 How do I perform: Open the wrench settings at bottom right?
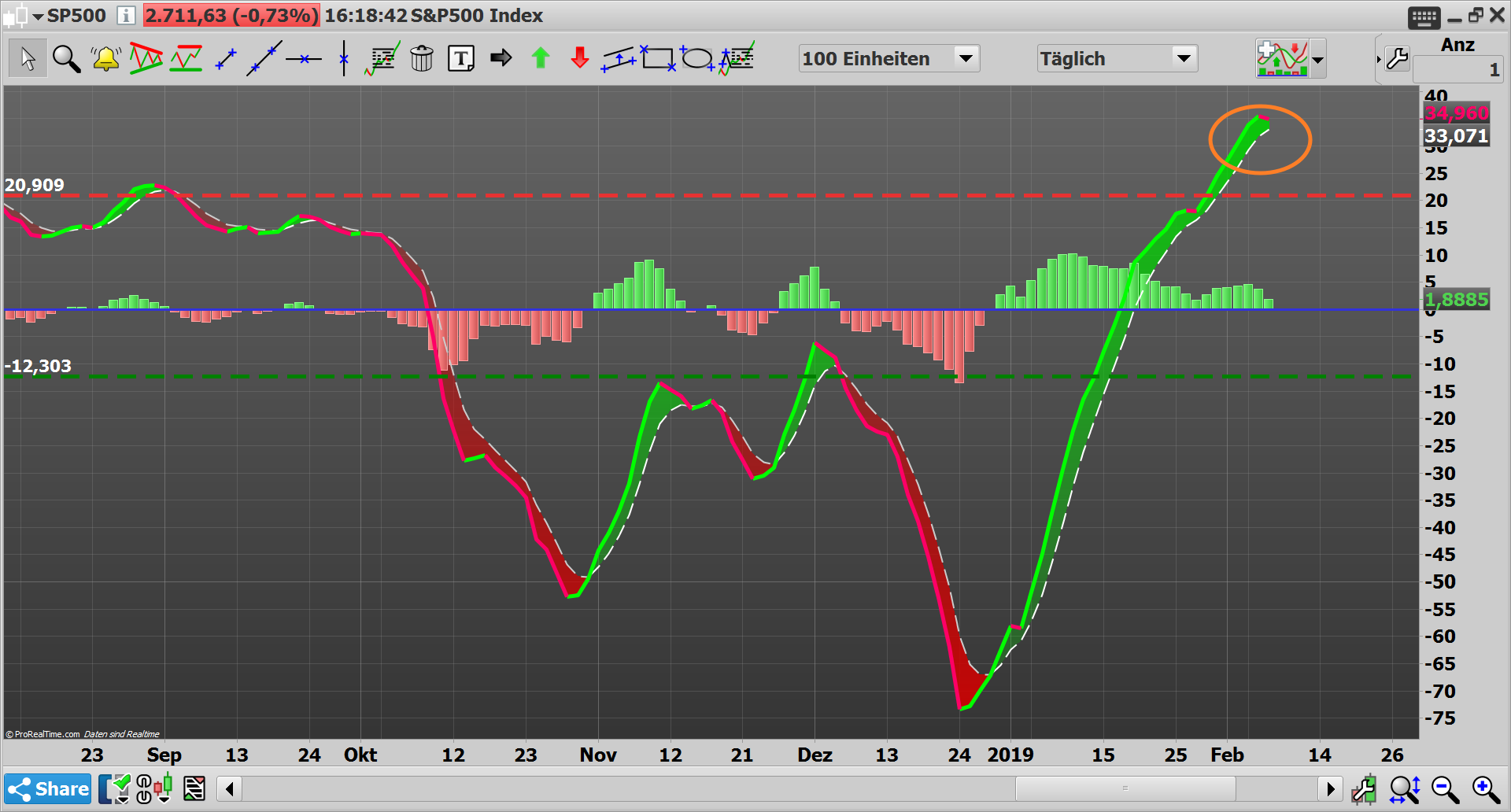(1365, 788)
